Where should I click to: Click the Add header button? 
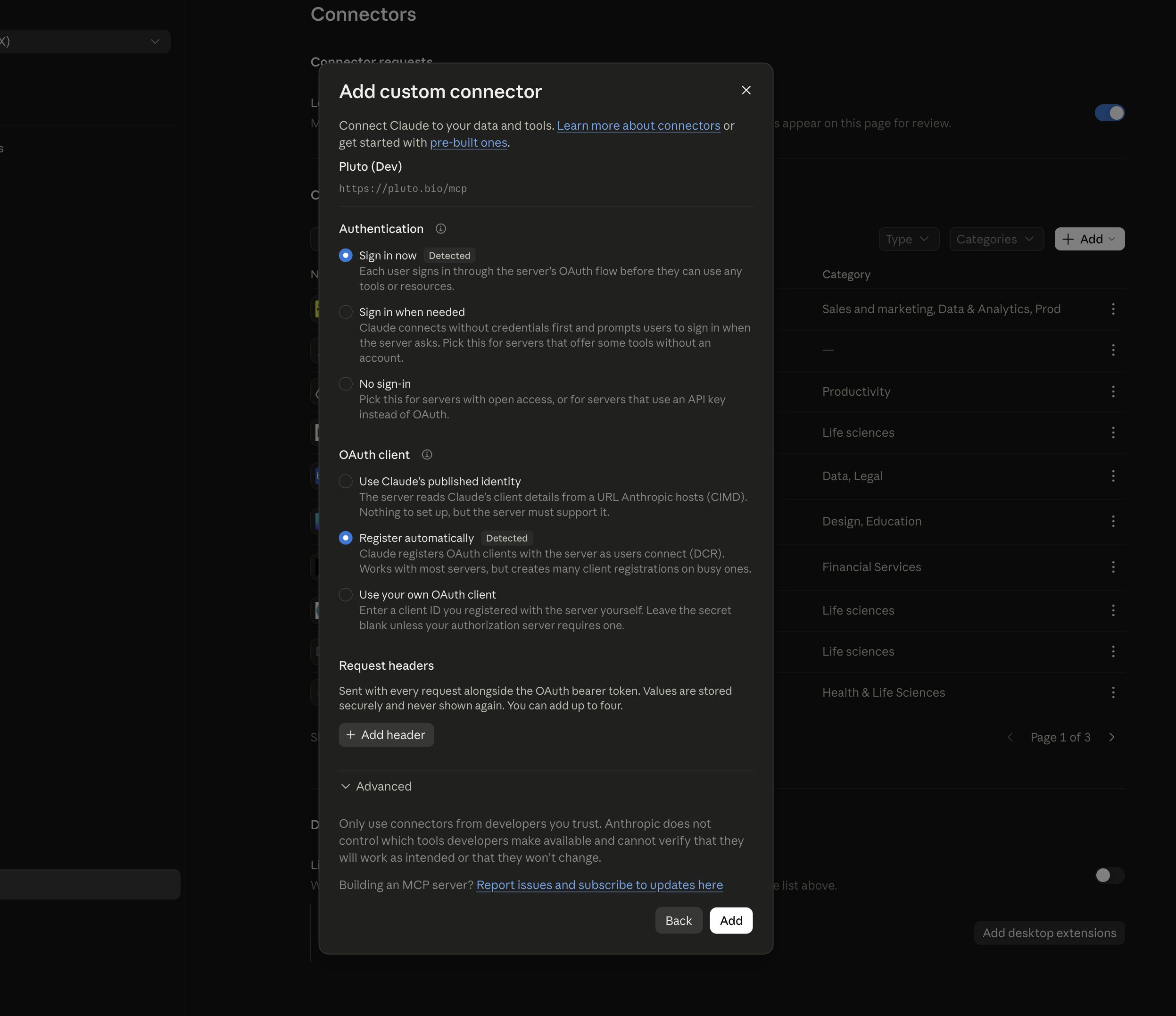pyautogui.click(x=386, y=735)
